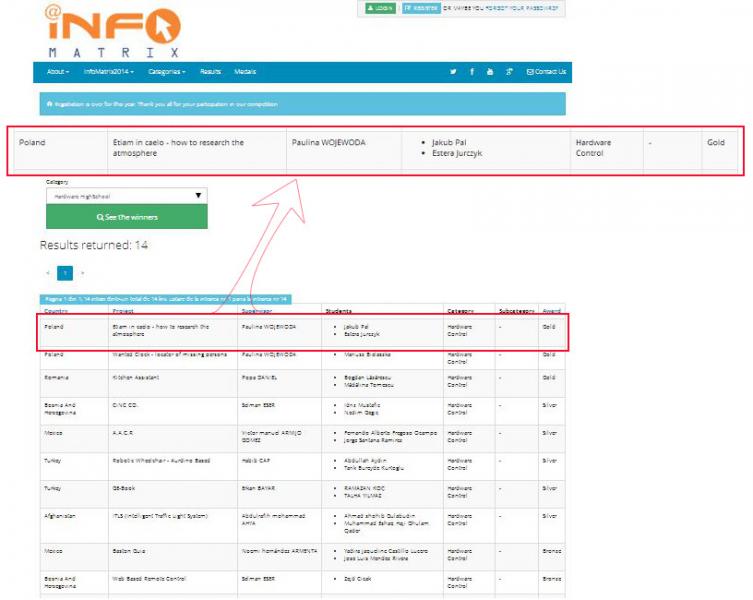Viewport: 753px width, 600px height.
Task: Click the InfoMatrix logo
Action: click(x=112, y=32)
